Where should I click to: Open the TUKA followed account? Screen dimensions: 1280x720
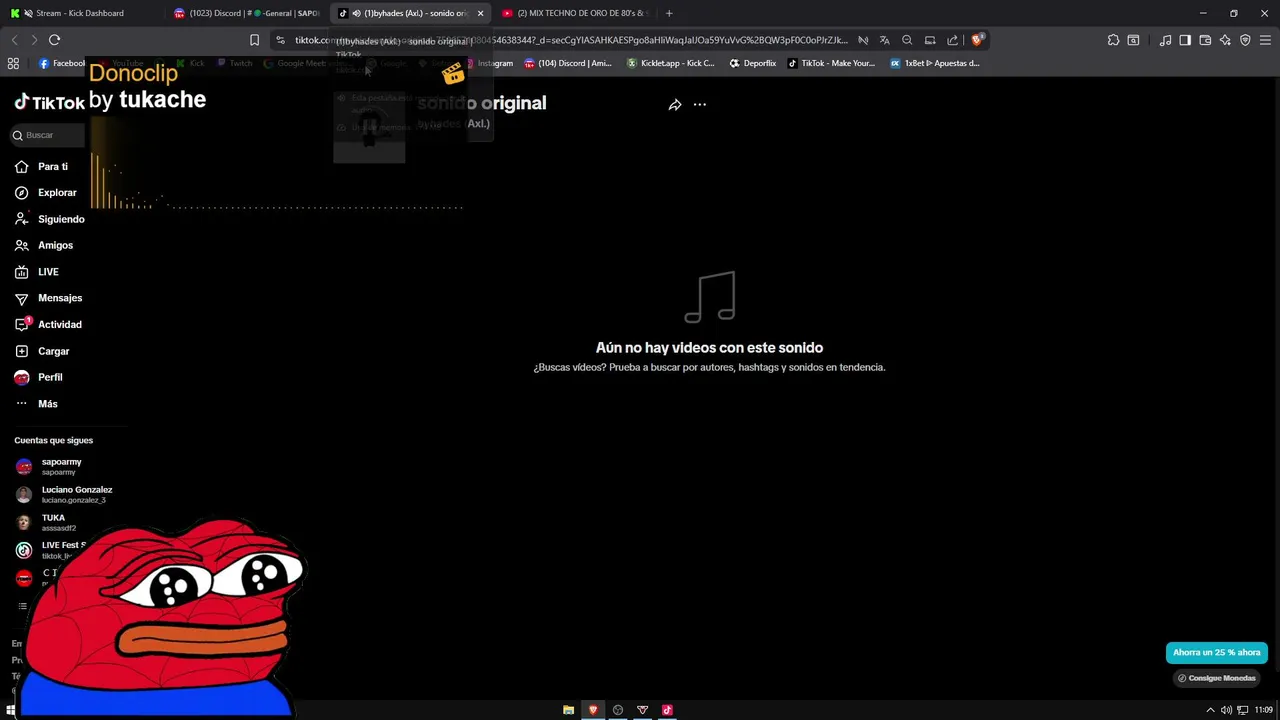(x=46, y=522)
